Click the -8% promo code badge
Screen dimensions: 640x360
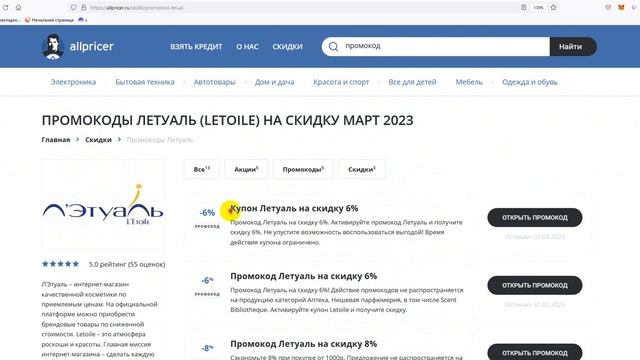(x=207, y=348)
